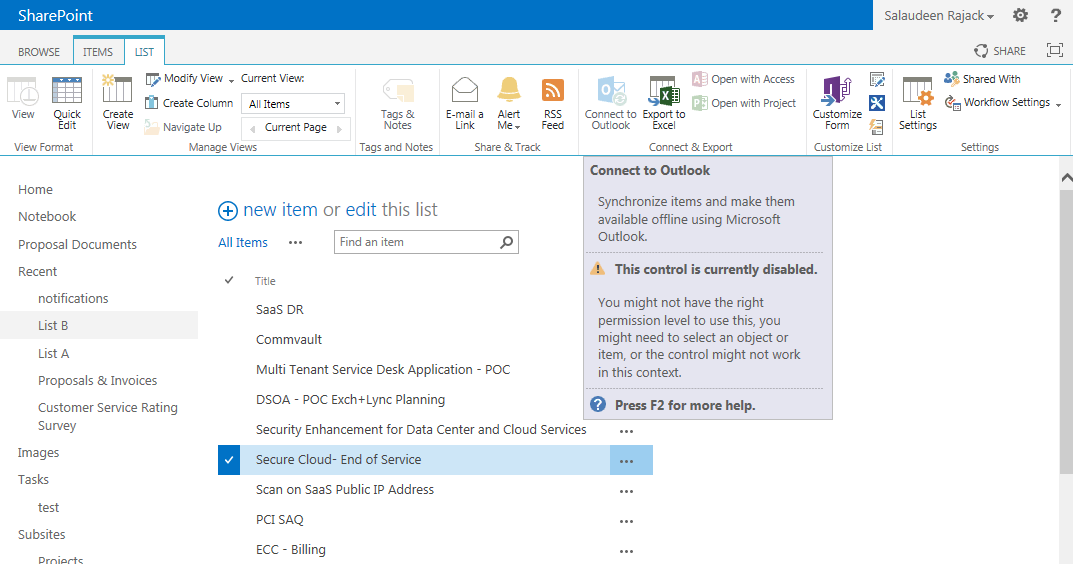
Task: Open List A in the sidebar
Action: point(53,353)
